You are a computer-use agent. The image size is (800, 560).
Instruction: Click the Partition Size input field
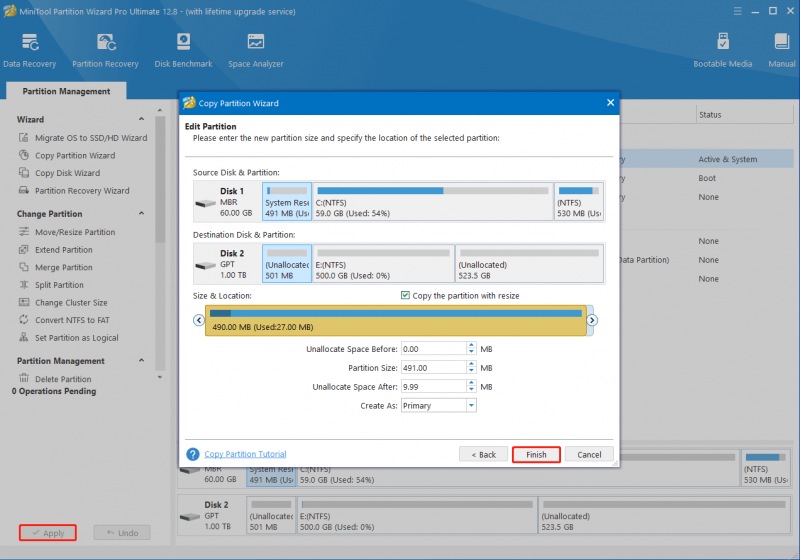click(x=434, y=368)
